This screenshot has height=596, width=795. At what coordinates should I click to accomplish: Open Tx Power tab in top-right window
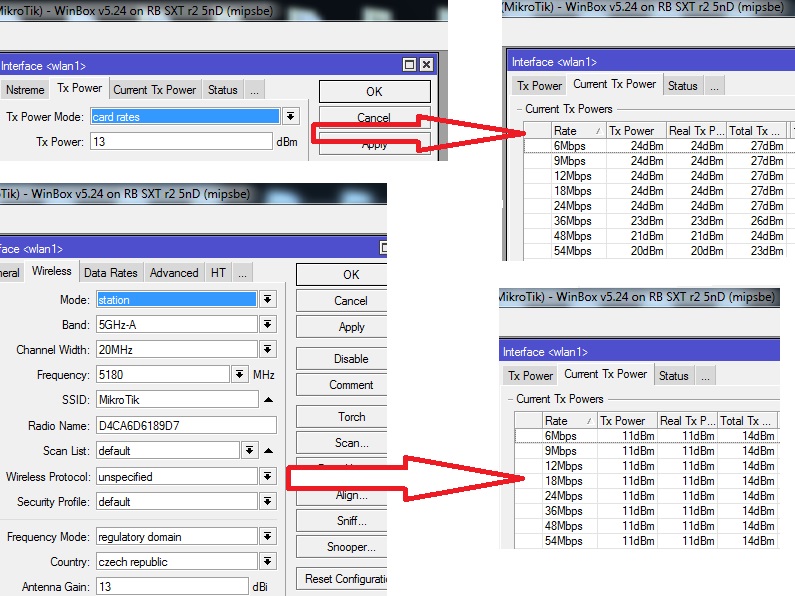(539, 86)
